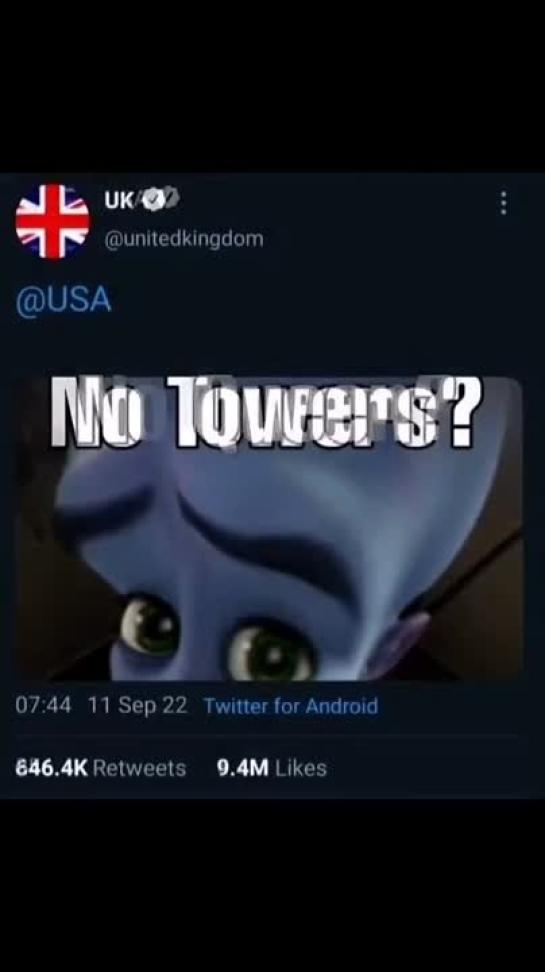Click the Likes label
This screenshot has height=972, width=545.
coord(301,768)
